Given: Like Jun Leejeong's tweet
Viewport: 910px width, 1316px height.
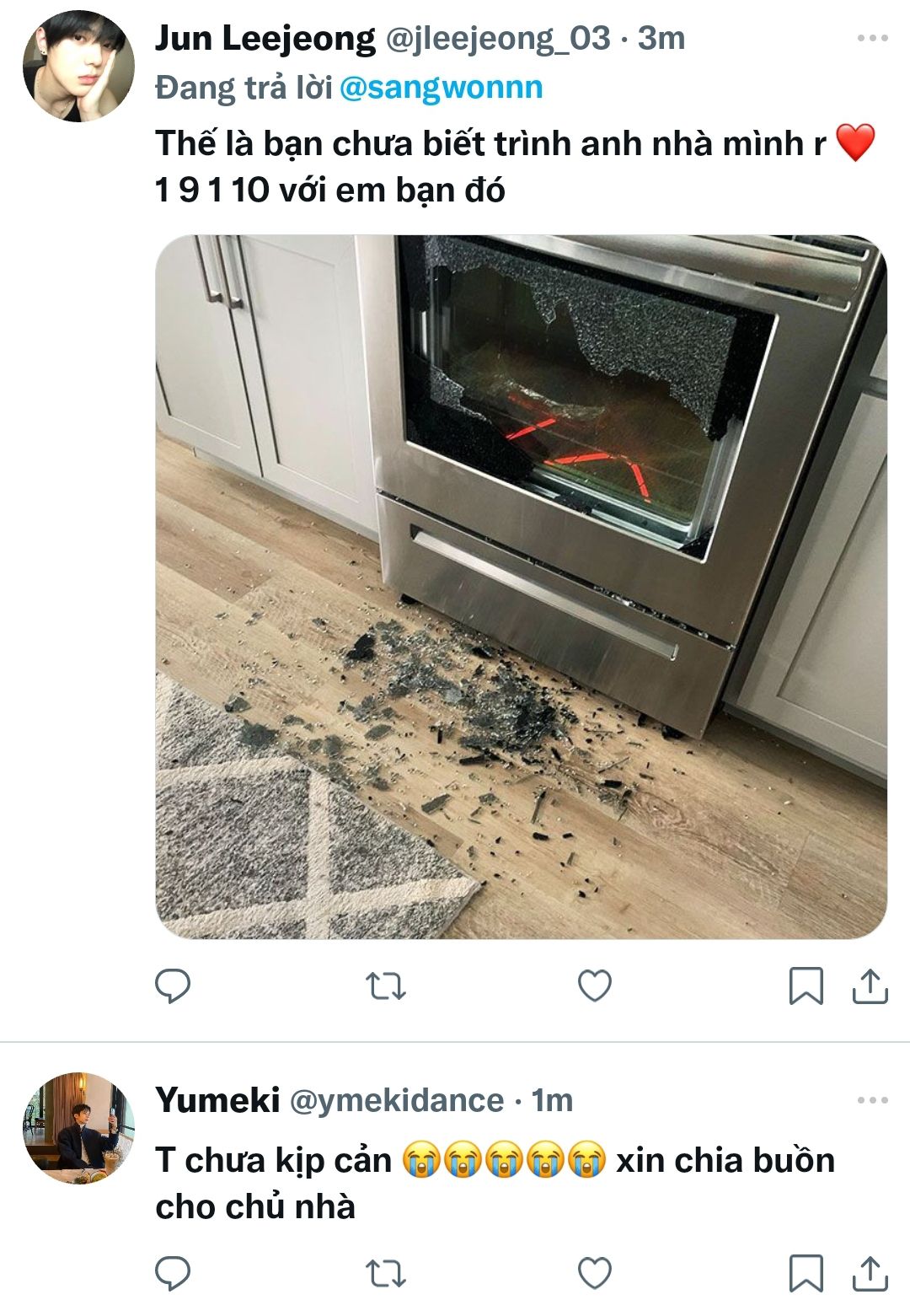Looking at the screenshot, I should [x=595, y=986].
